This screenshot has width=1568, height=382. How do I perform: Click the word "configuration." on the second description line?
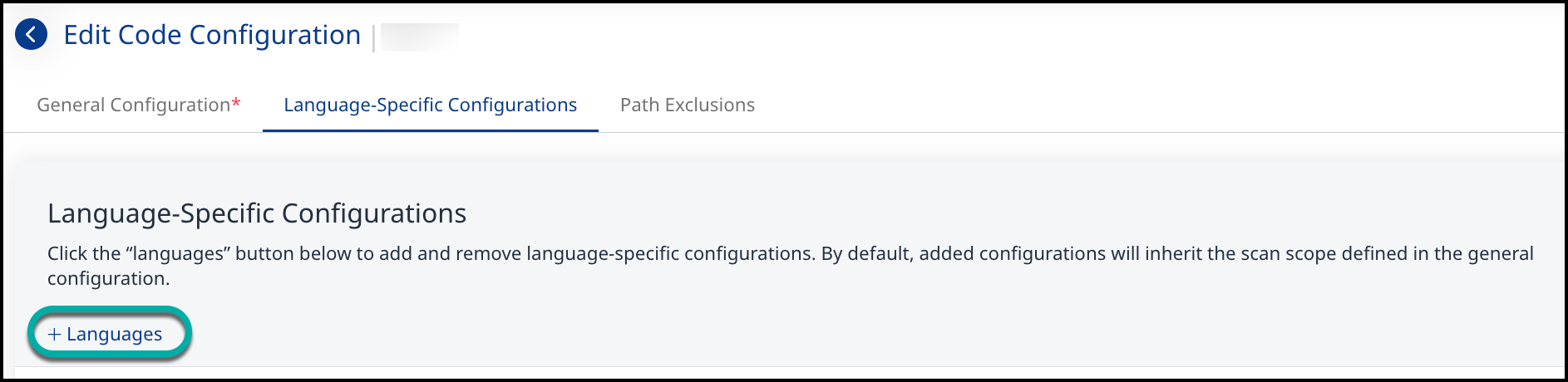coord(108,279)
